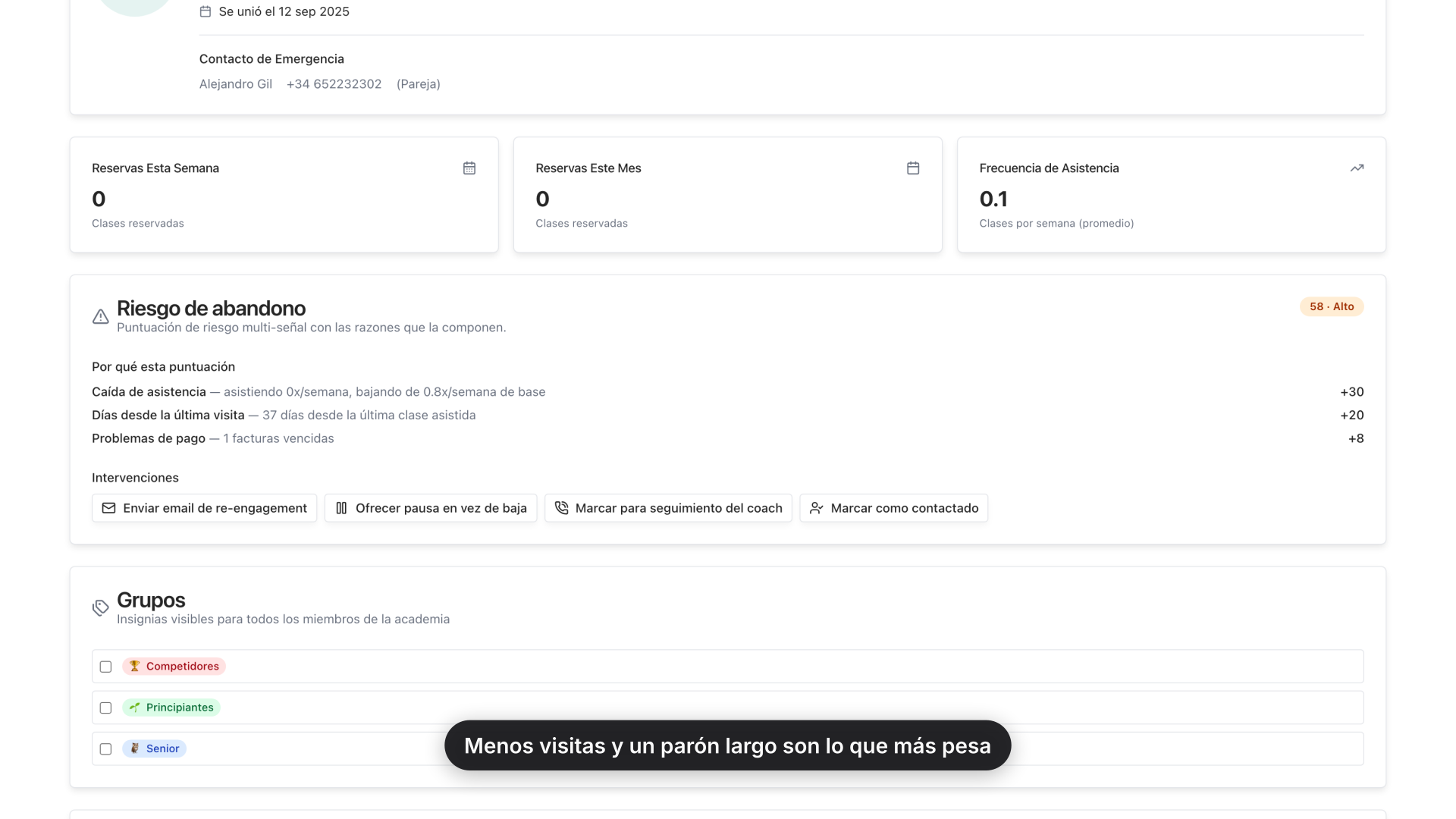1456x819 pixels.
Task: Click the +20 score value
Action: tap(1351, 415)
